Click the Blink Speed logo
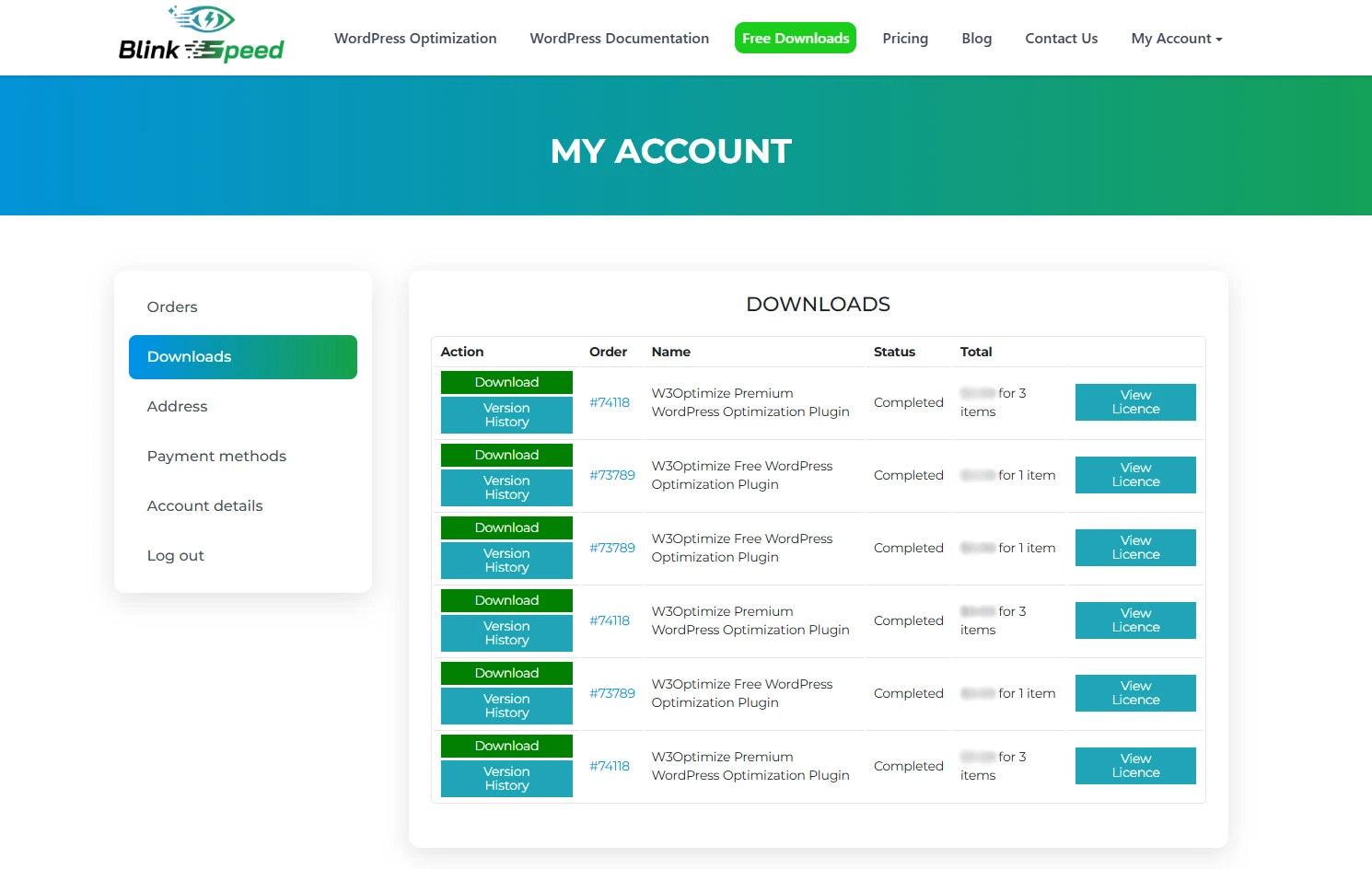Image resolution: width=1372 pixels, height=869 pixels. tap(202, 35)
